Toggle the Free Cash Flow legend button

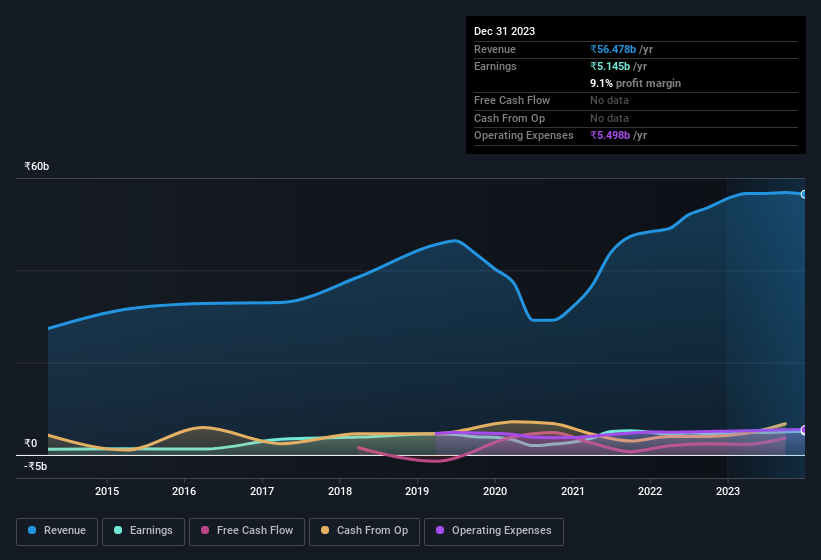point(247,531)
